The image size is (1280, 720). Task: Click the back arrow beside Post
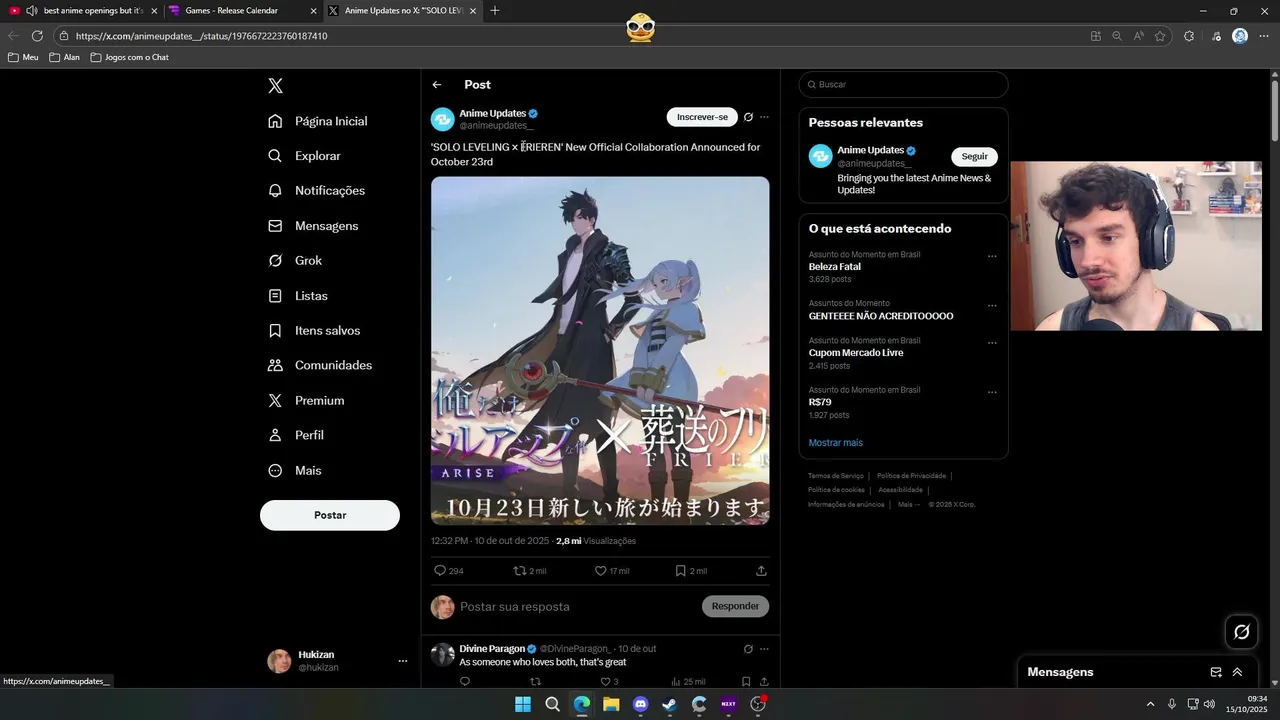(x=437, y=85)
